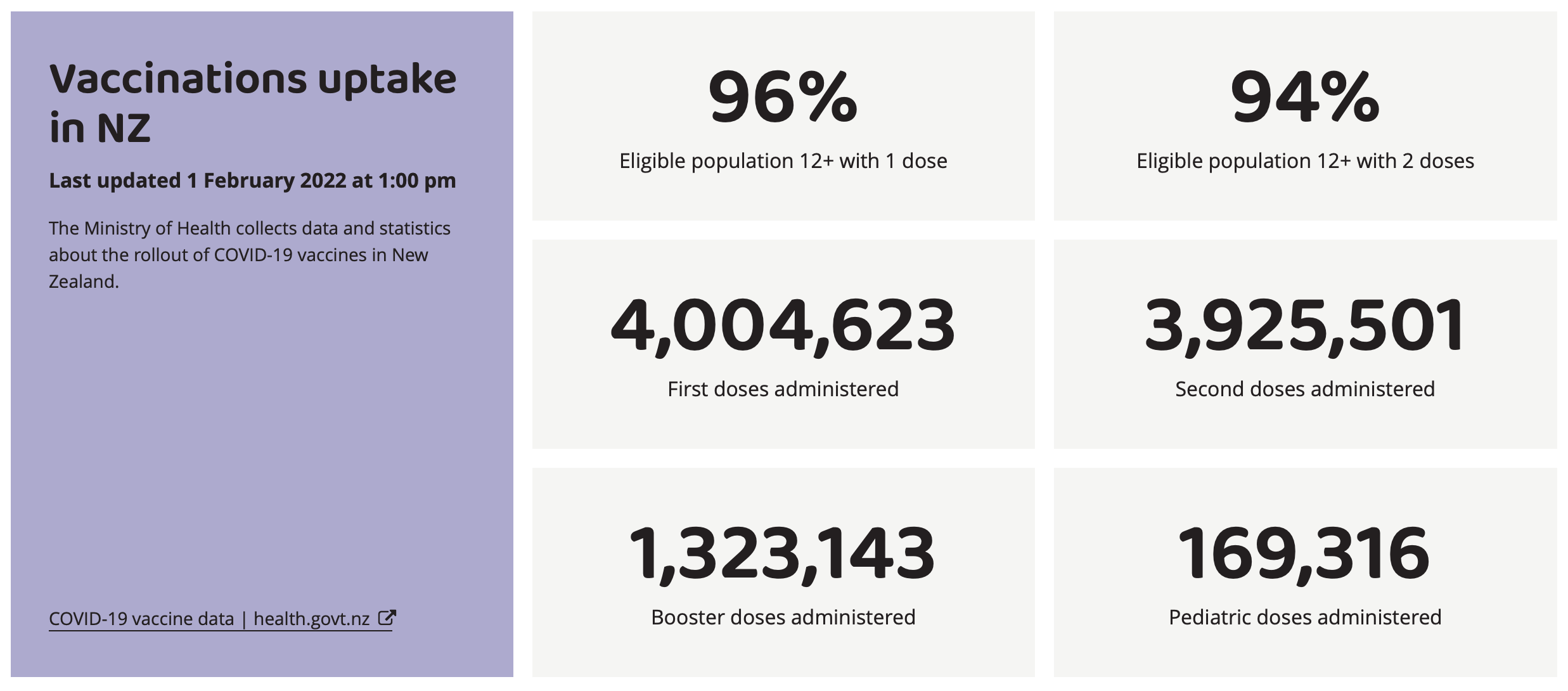Open the external link icon beside health.govt.nz

click(387, 617)
